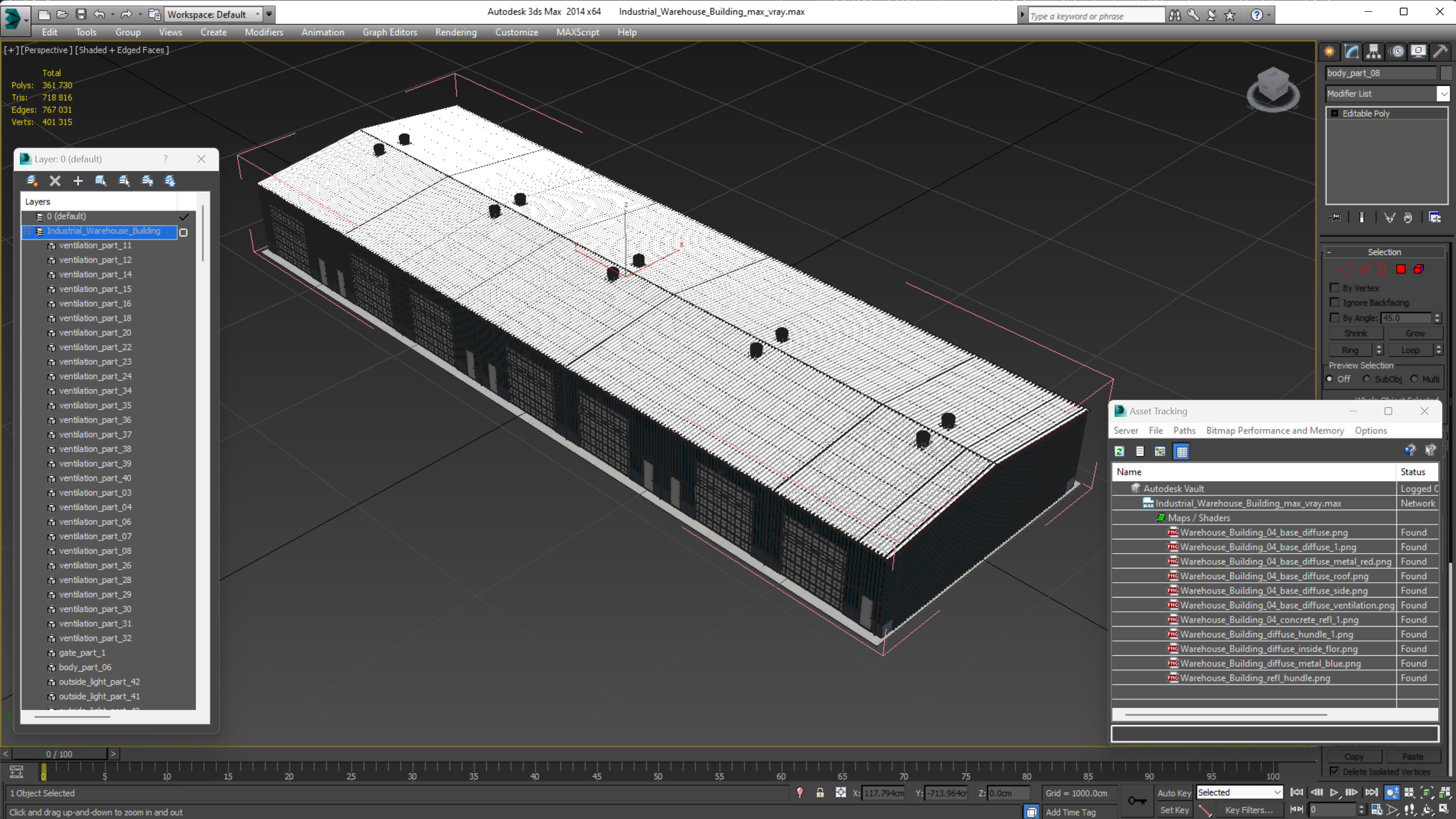Click the Auto Key button
1456x819 pixels.
1174,793
